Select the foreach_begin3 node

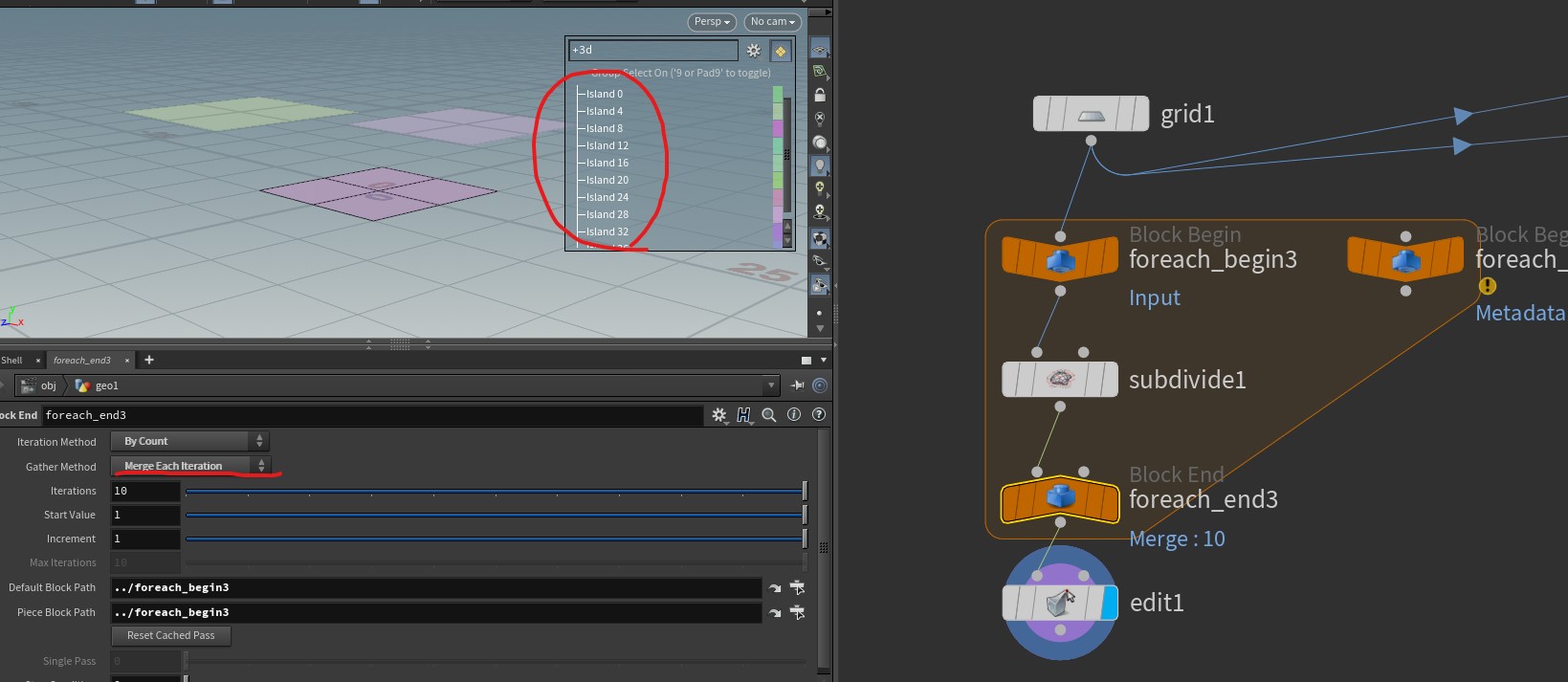coord(1060,259)
